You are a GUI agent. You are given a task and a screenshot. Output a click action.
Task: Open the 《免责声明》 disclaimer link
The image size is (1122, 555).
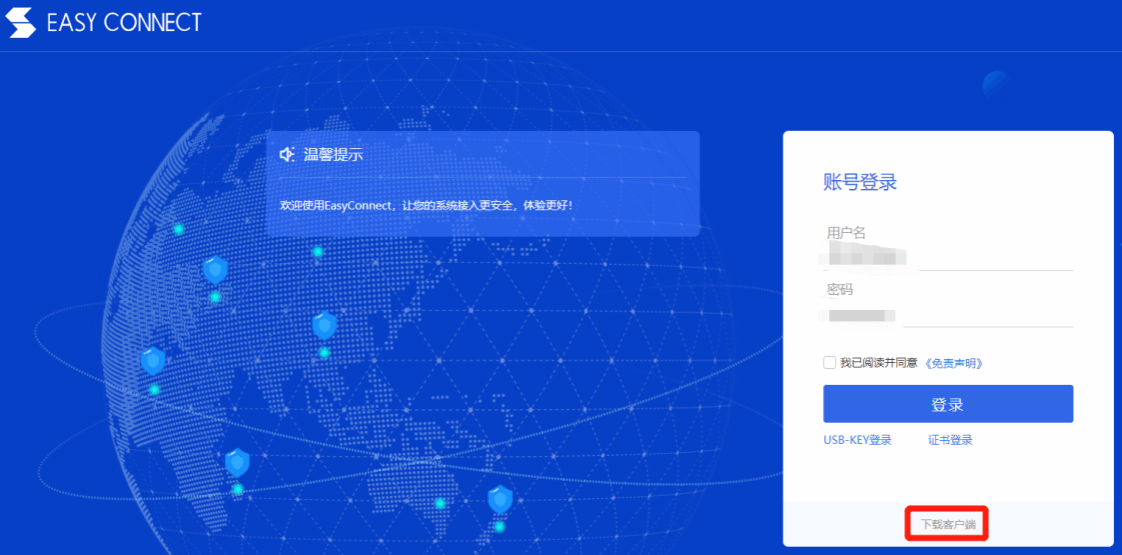(953, 363)
